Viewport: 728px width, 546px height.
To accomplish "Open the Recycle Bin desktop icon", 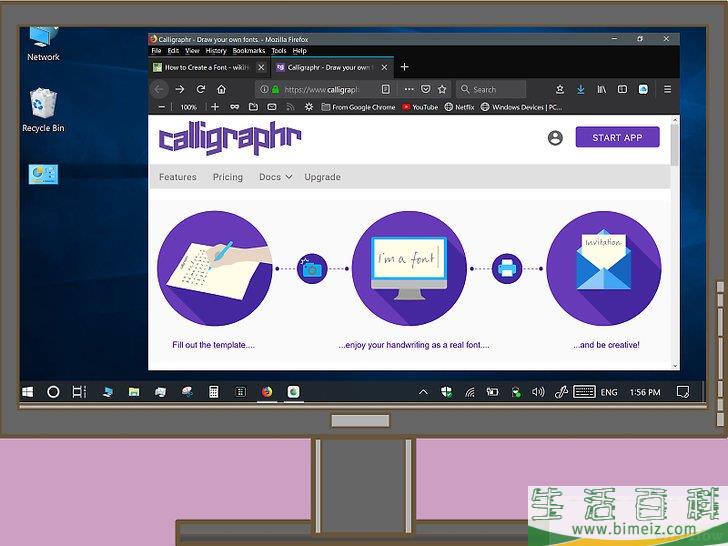I will click(x=43, y=110).
